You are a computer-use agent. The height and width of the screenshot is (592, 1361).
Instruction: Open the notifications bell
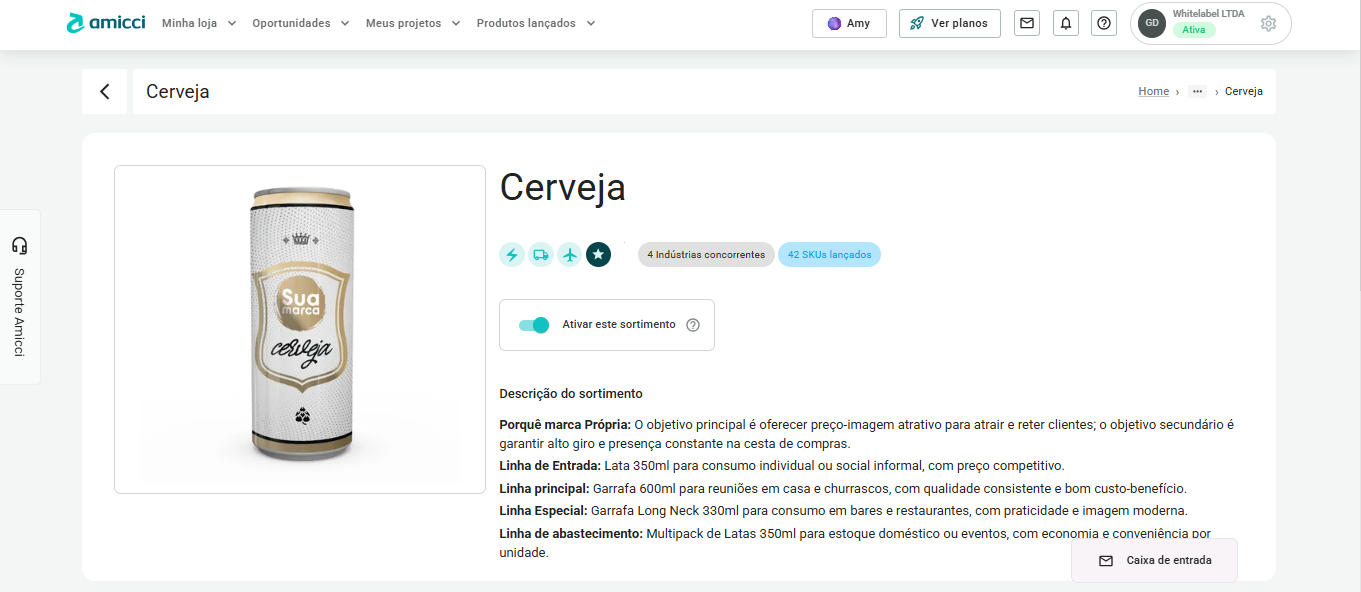(1066, 23)
